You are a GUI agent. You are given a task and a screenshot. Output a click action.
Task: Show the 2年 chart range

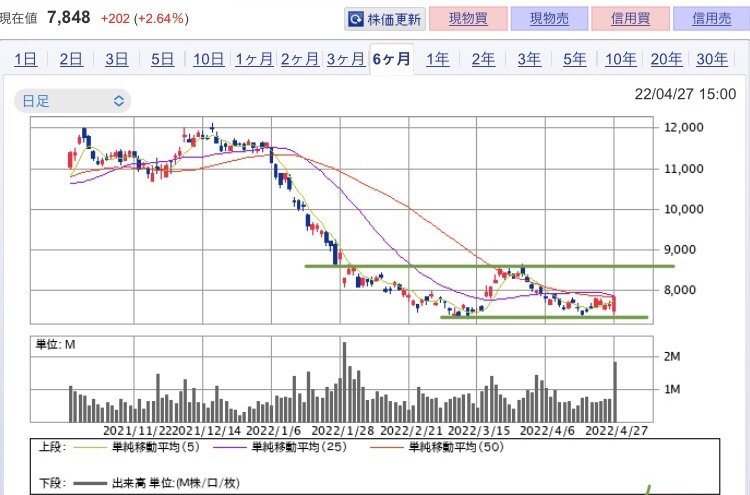[483, 59]
